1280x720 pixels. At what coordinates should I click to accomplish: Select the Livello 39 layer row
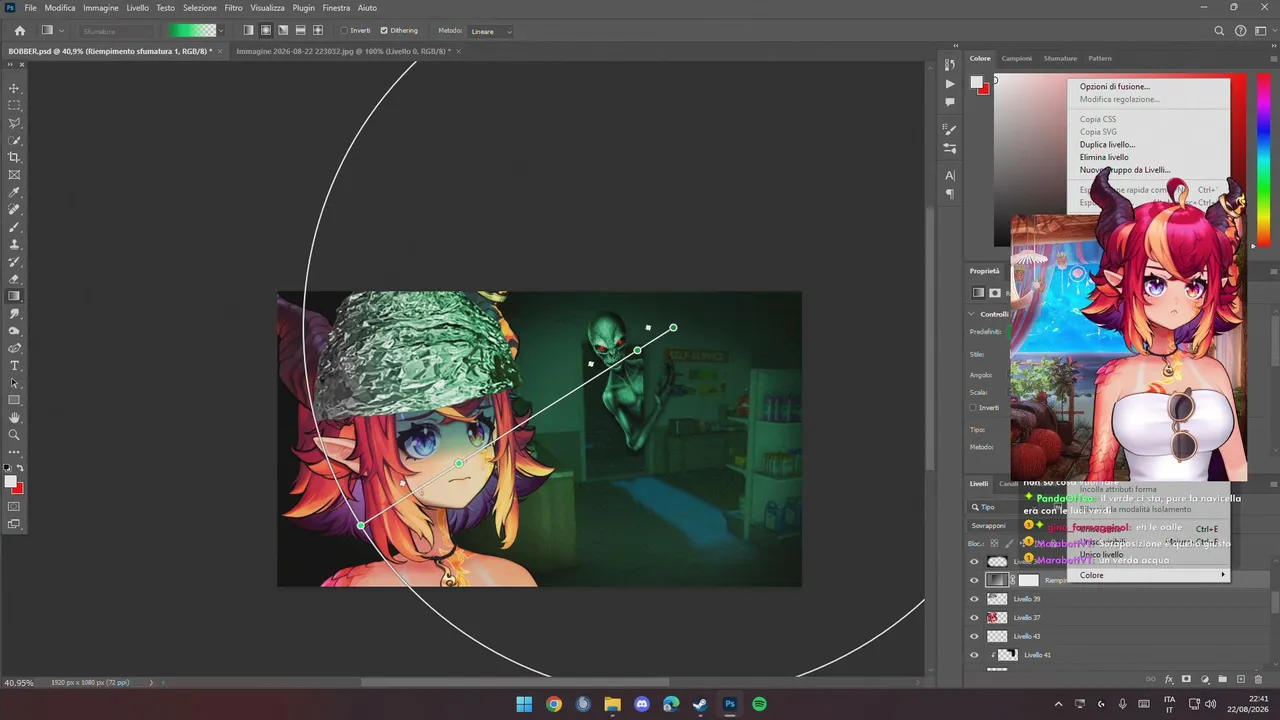coord(1117,599)
